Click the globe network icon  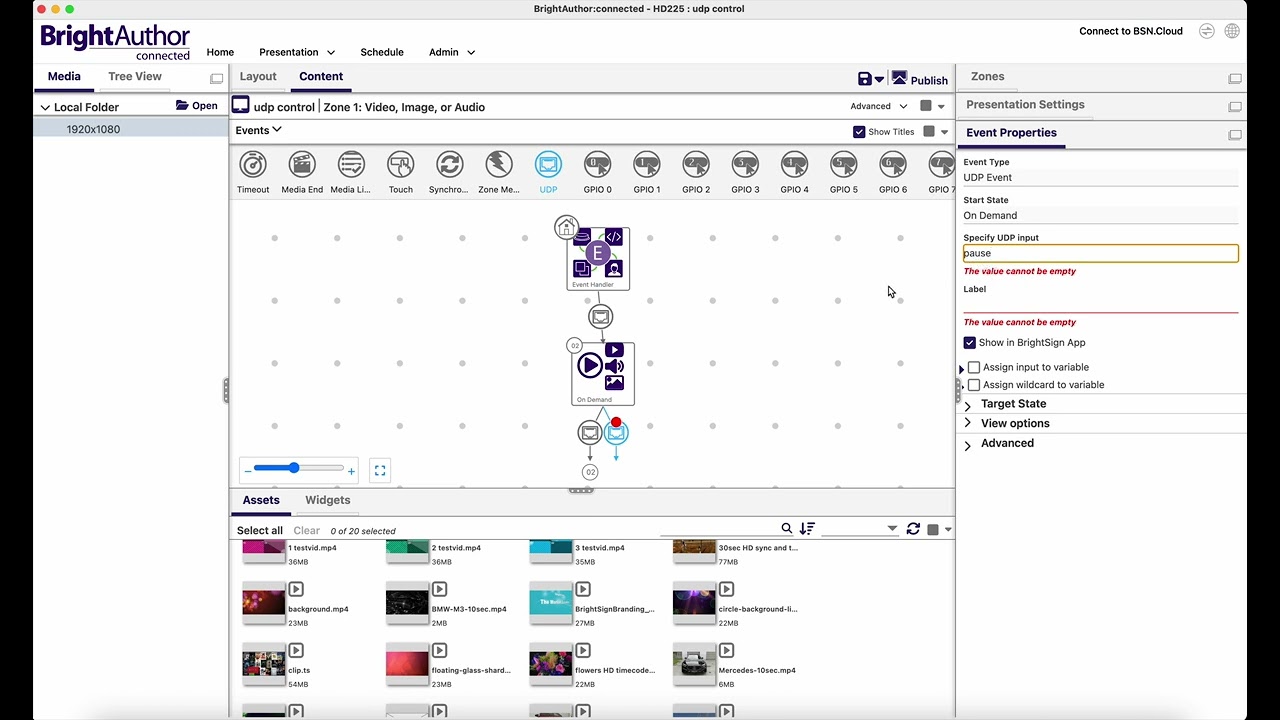[1232, 31]
